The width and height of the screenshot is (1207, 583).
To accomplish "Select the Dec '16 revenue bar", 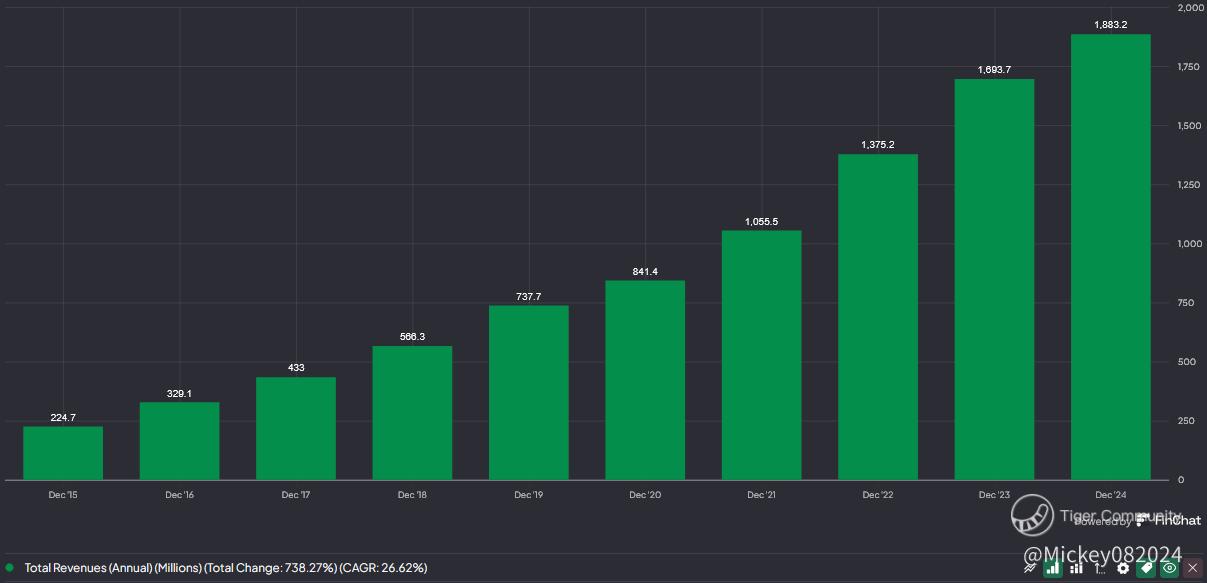I will point(179,441).
